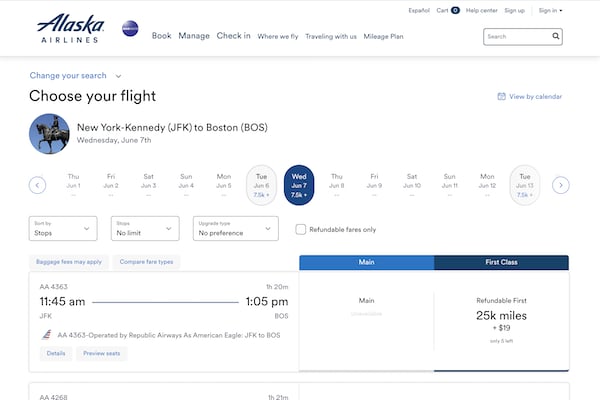Click the Sign up link
600x400 pixels.
[x=515, y=10]
